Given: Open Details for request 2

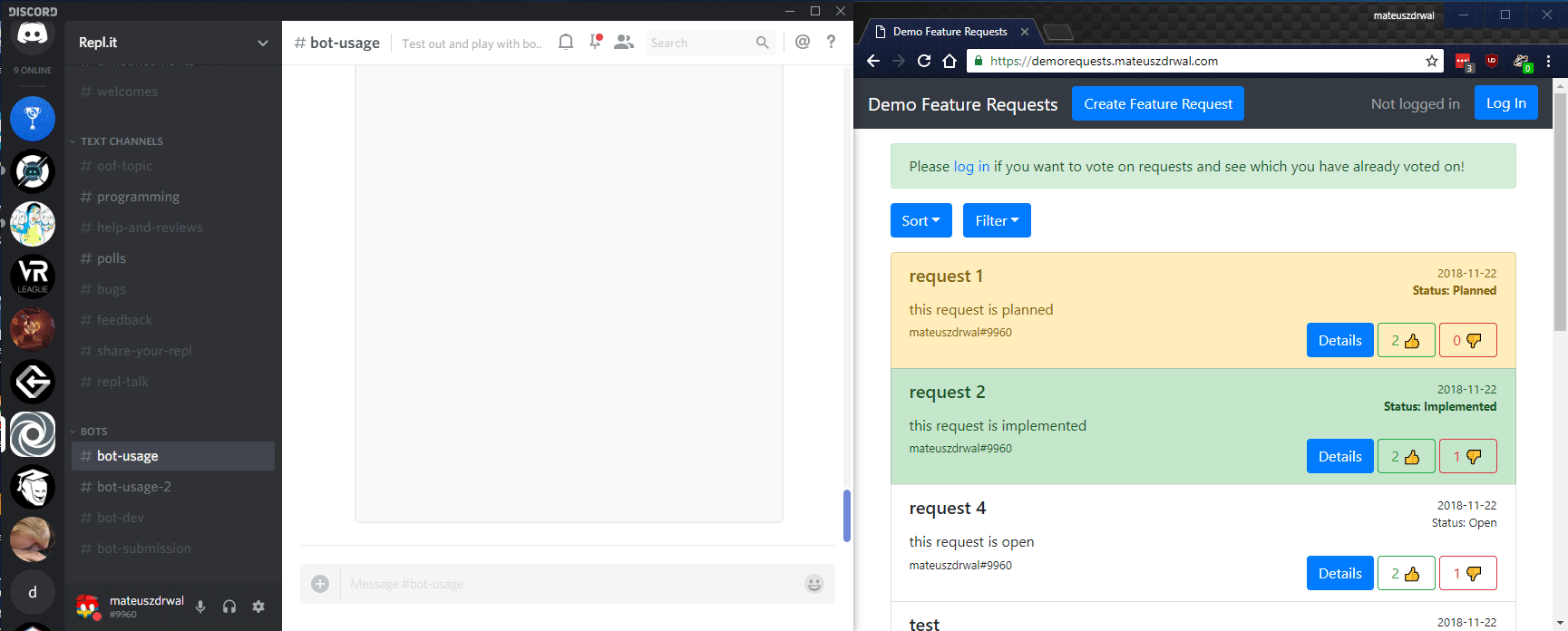Looking at the screenshot, I should point(1340,457).
